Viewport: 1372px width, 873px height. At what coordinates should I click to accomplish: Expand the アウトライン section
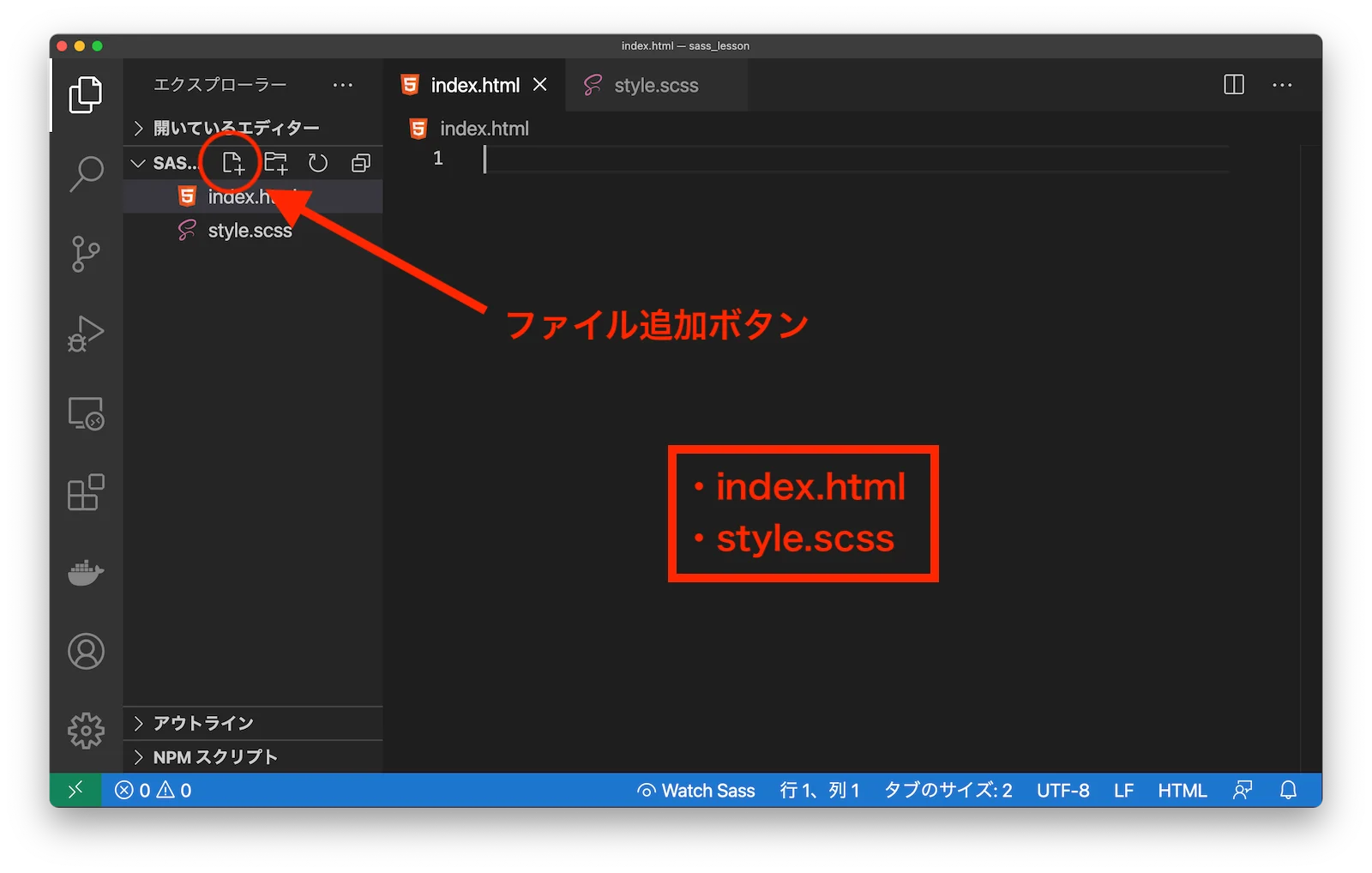pyautogui.click(x=202, y=723)
